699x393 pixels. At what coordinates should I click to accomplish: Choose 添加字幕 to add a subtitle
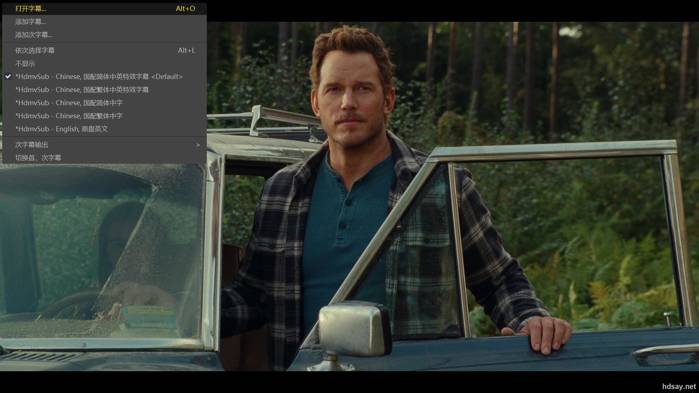tap(104, 21)
